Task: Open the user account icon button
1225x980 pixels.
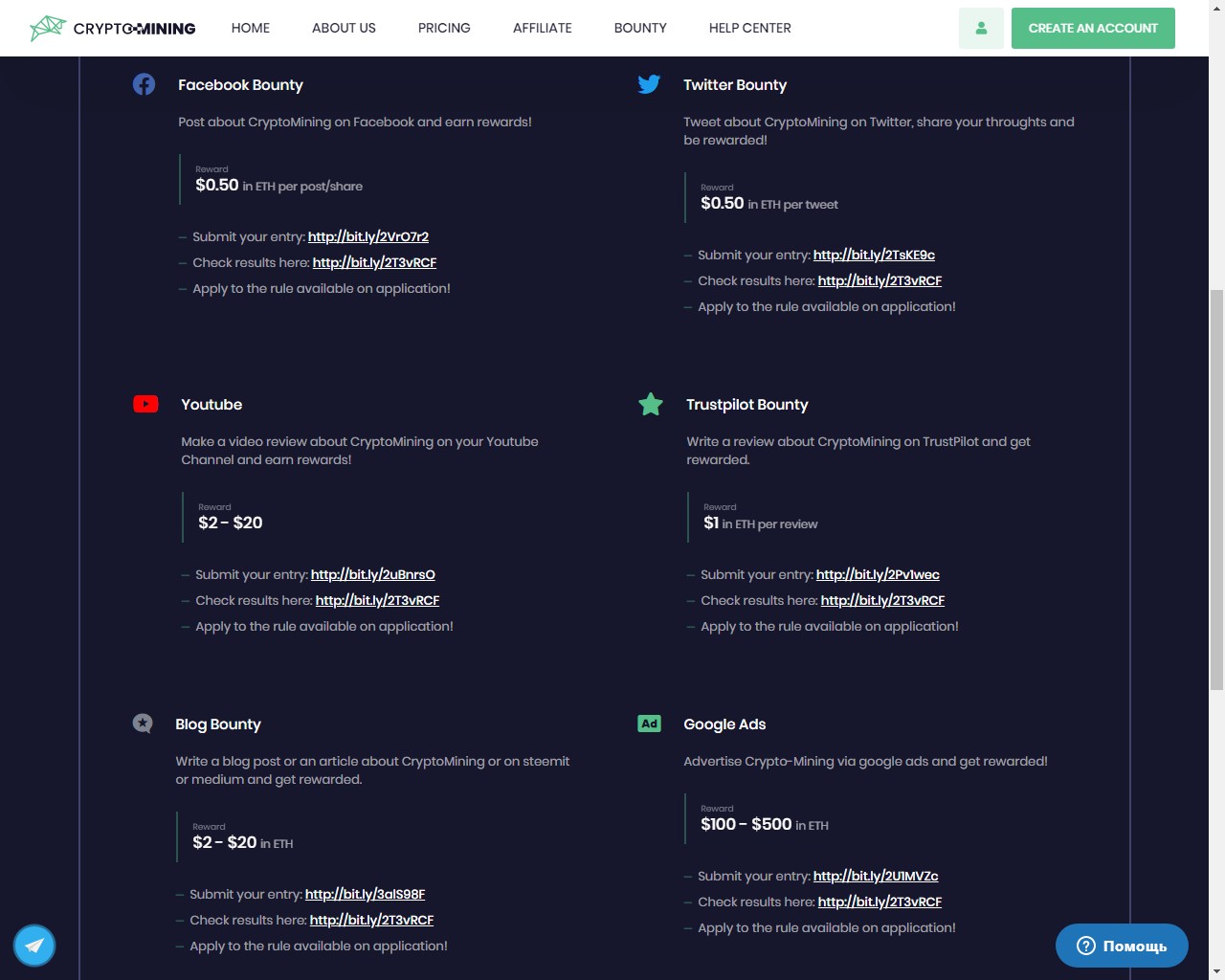Action: (981, 28)
